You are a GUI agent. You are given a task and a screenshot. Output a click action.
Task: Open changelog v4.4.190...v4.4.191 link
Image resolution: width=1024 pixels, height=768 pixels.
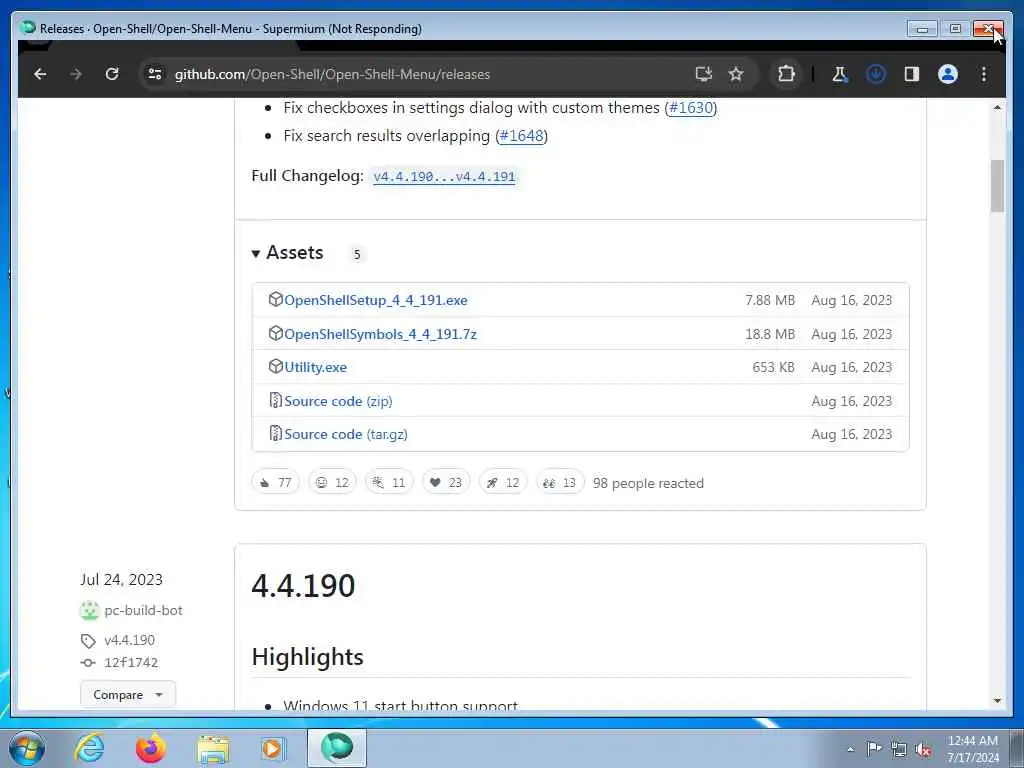click(x=444, y=177)
